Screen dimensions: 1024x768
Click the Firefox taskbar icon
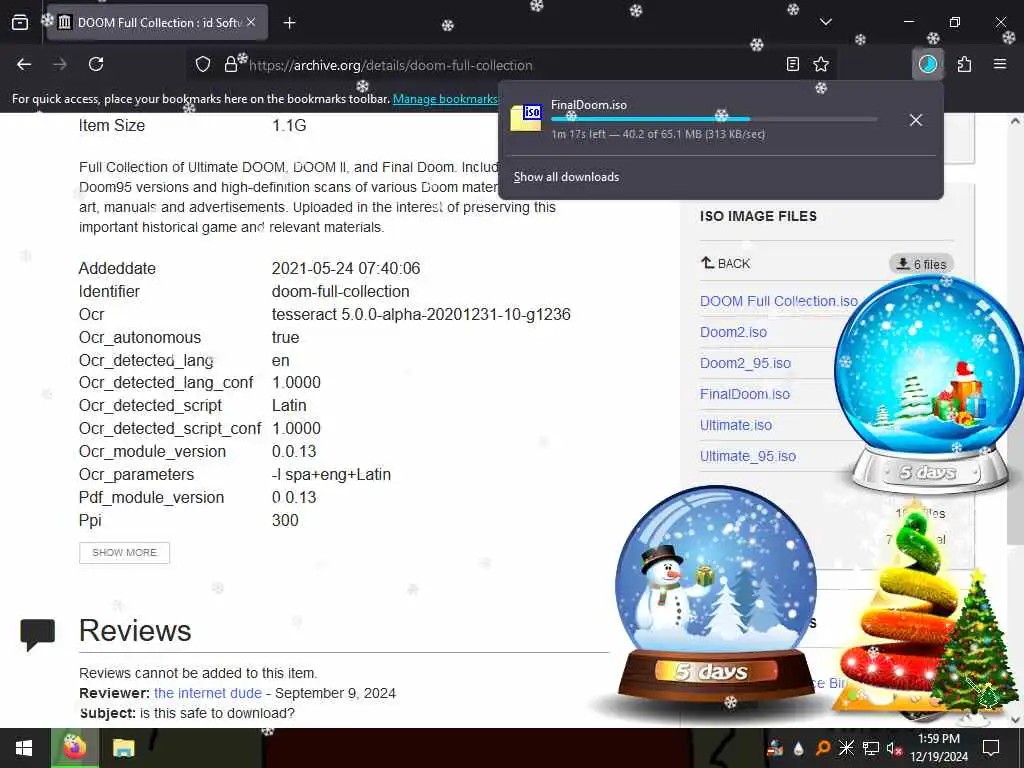click(75, 748)
